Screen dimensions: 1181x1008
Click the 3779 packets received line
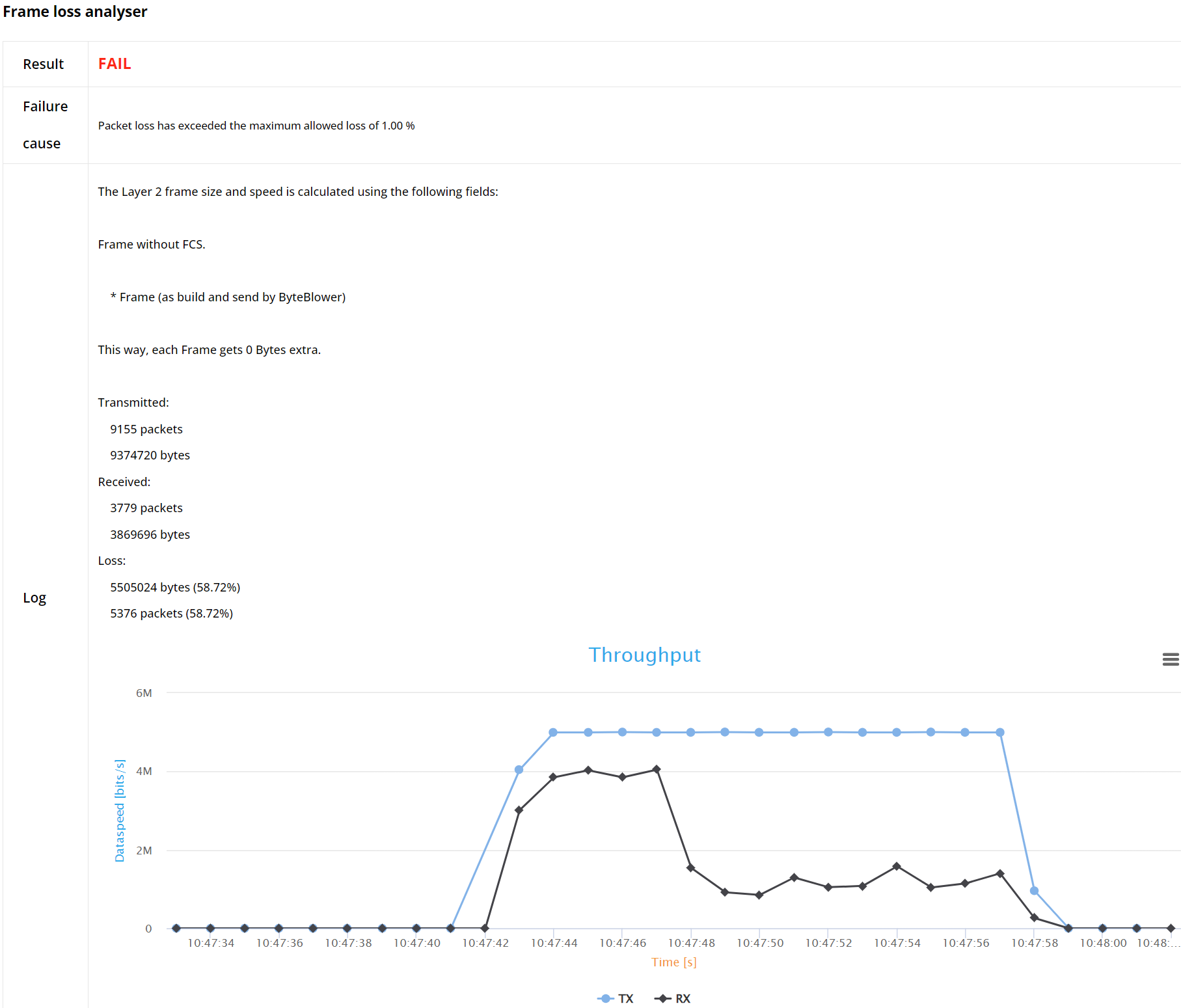tap(146, 508)
